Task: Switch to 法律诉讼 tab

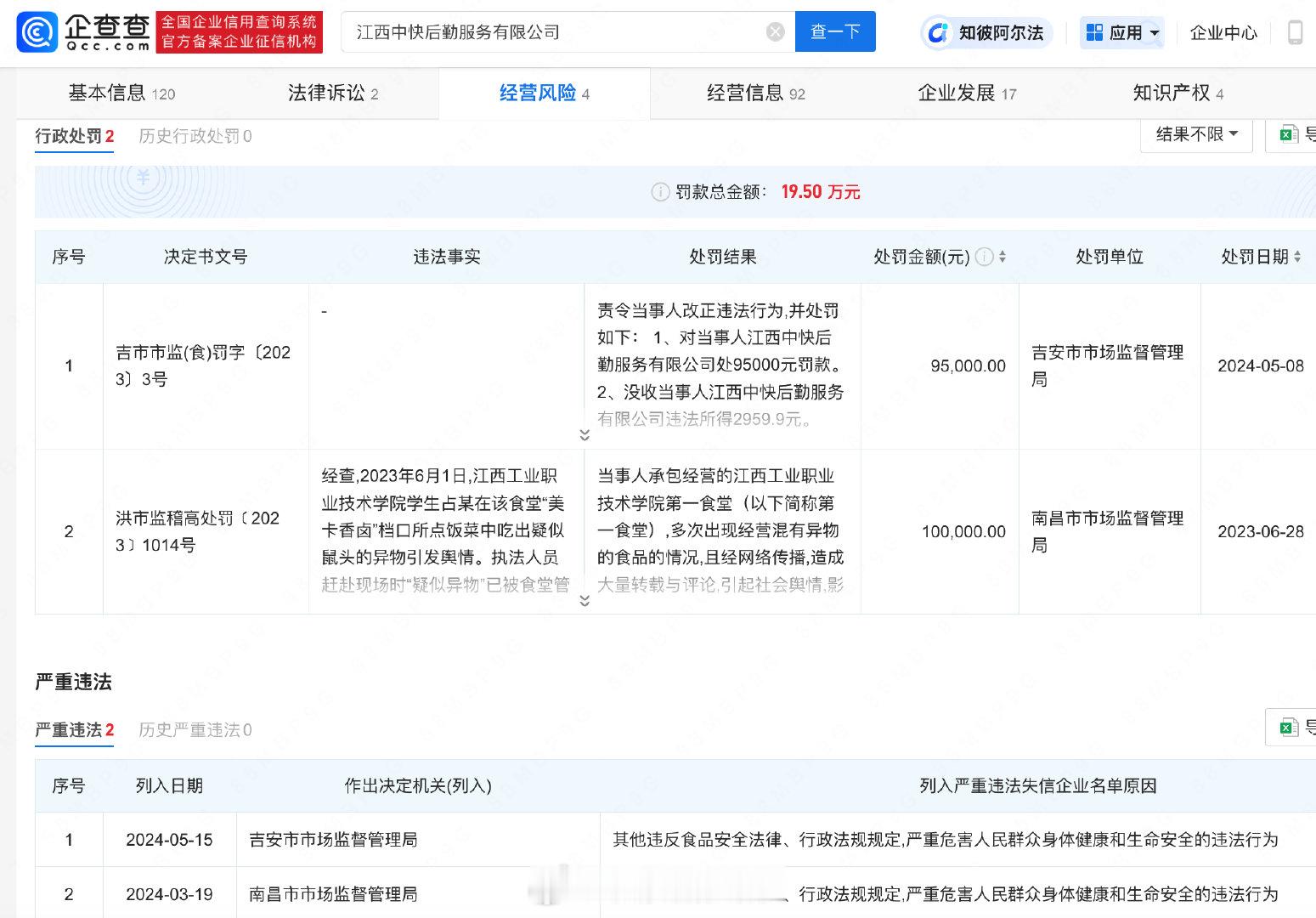Action: 333,93
